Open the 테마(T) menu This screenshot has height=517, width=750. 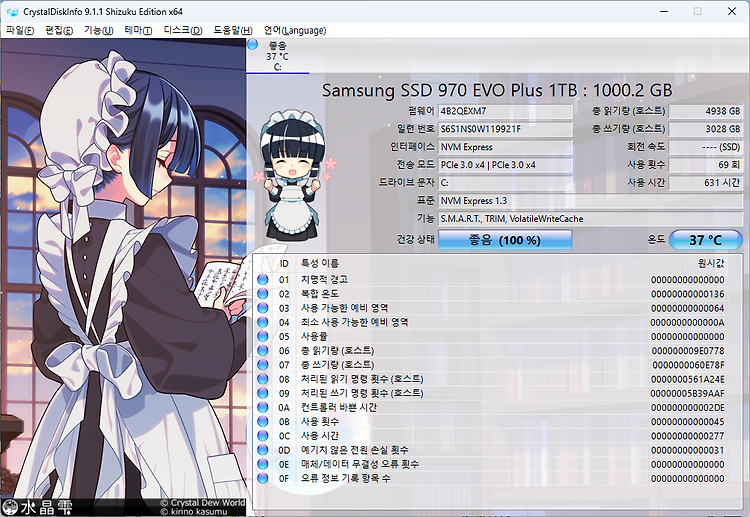click(x=138, y=30)
